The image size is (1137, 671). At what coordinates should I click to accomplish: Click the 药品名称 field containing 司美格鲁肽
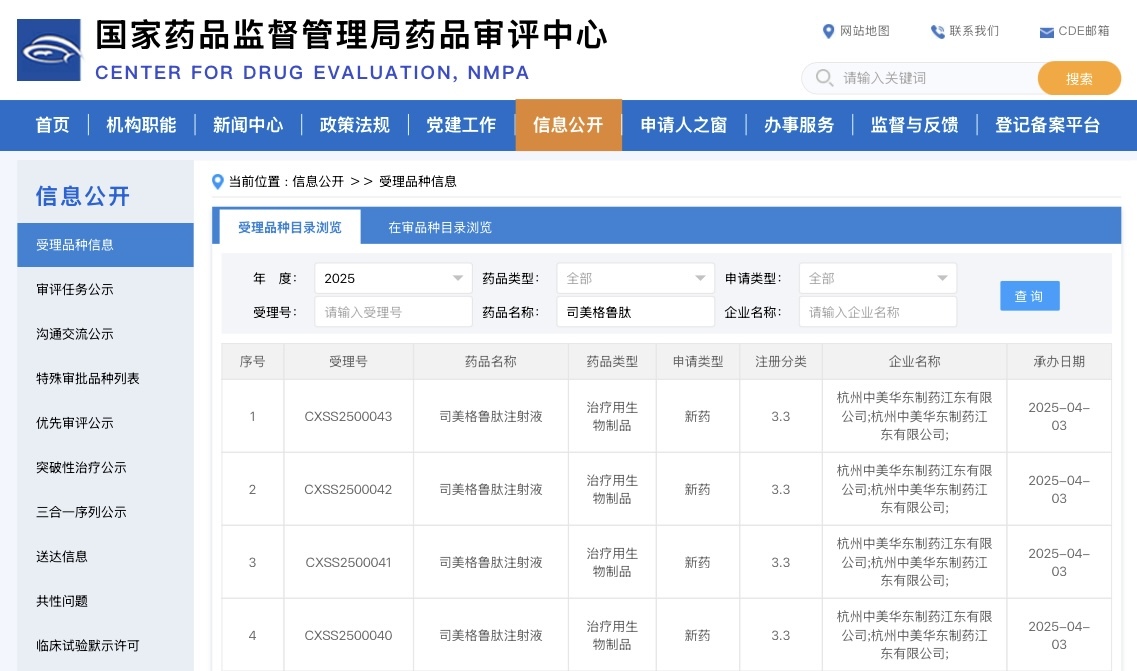point(635,312)
